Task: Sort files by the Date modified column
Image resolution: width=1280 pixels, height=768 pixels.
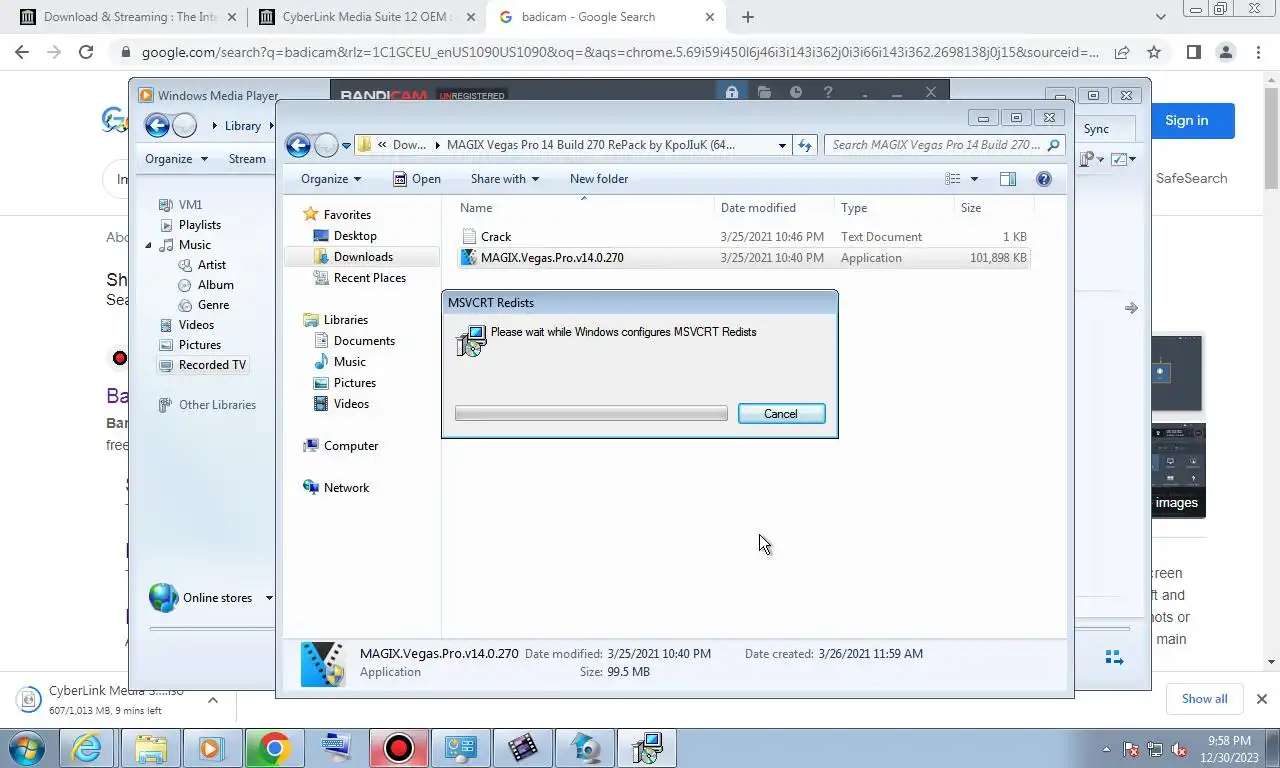Action: click(x=774, y=208)
